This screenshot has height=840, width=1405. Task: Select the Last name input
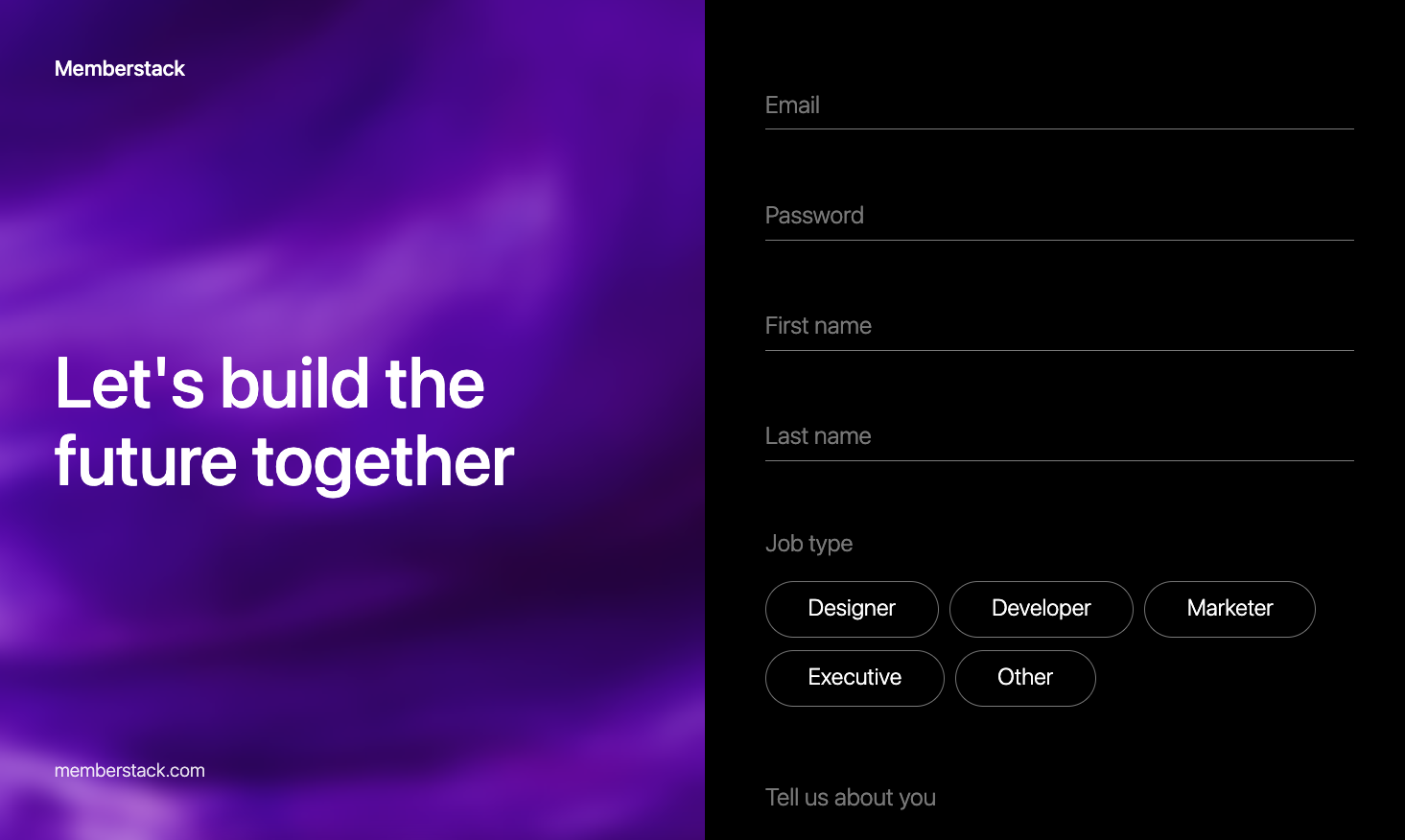(x=1055, y=436)
